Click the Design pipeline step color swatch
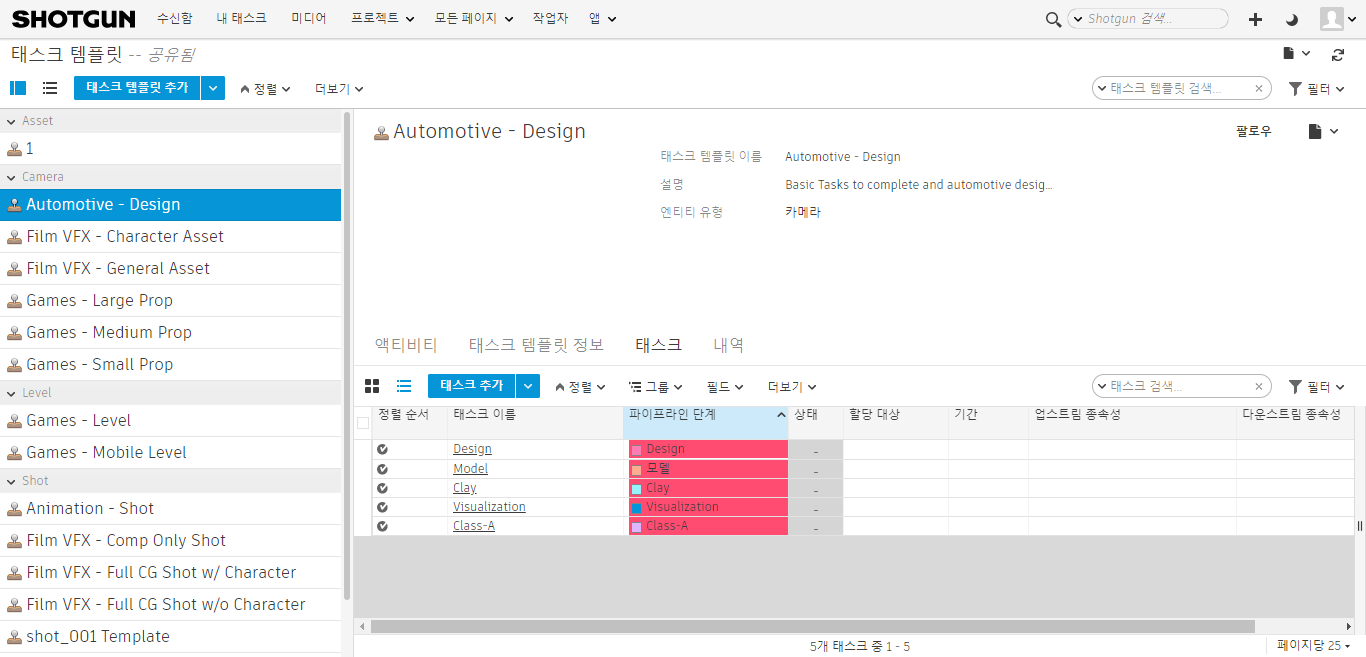Image resolution: width=1366 pixels, height=657 pixels. coord(636,451)
